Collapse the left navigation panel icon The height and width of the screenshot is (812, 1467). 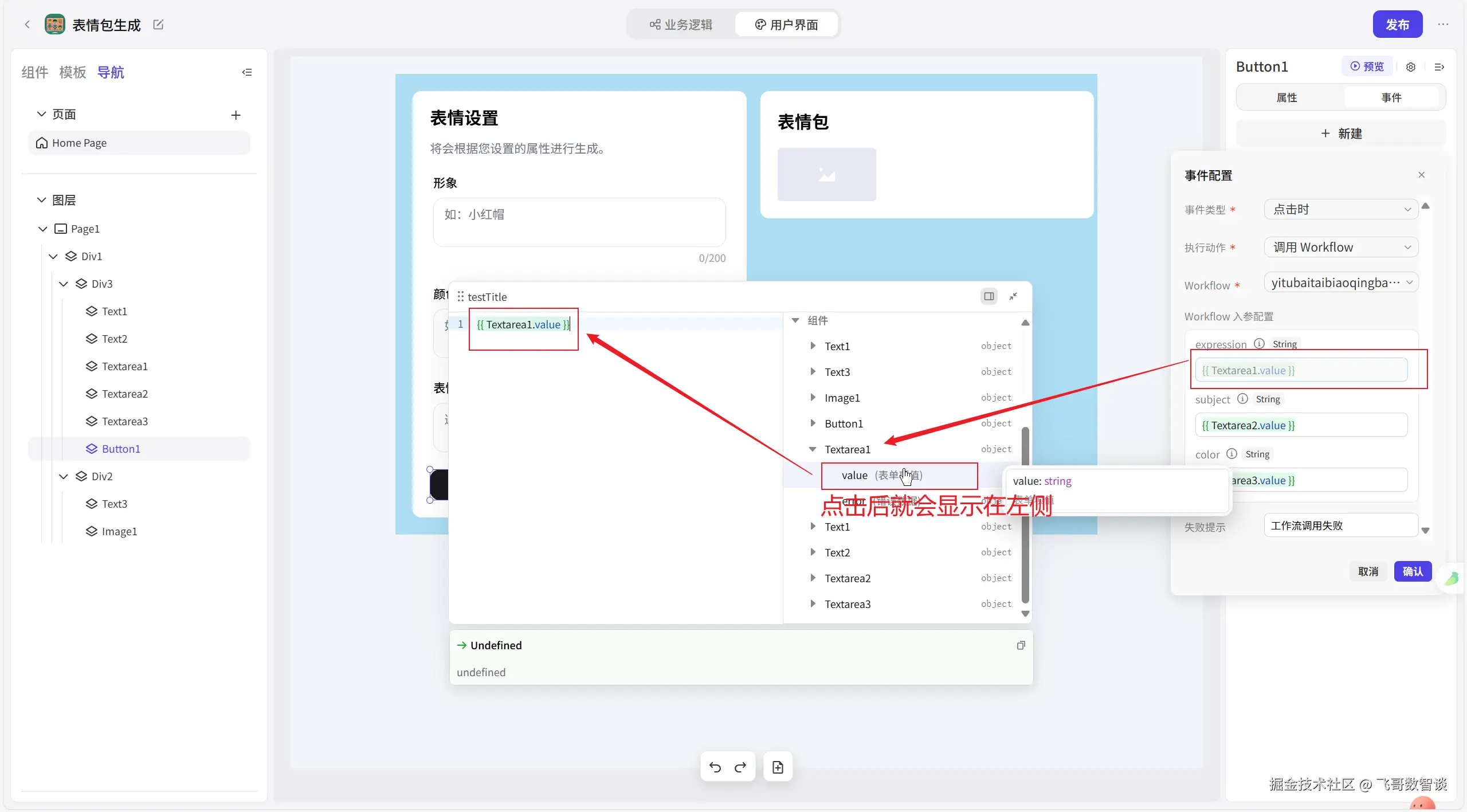(x=247, y=72)
